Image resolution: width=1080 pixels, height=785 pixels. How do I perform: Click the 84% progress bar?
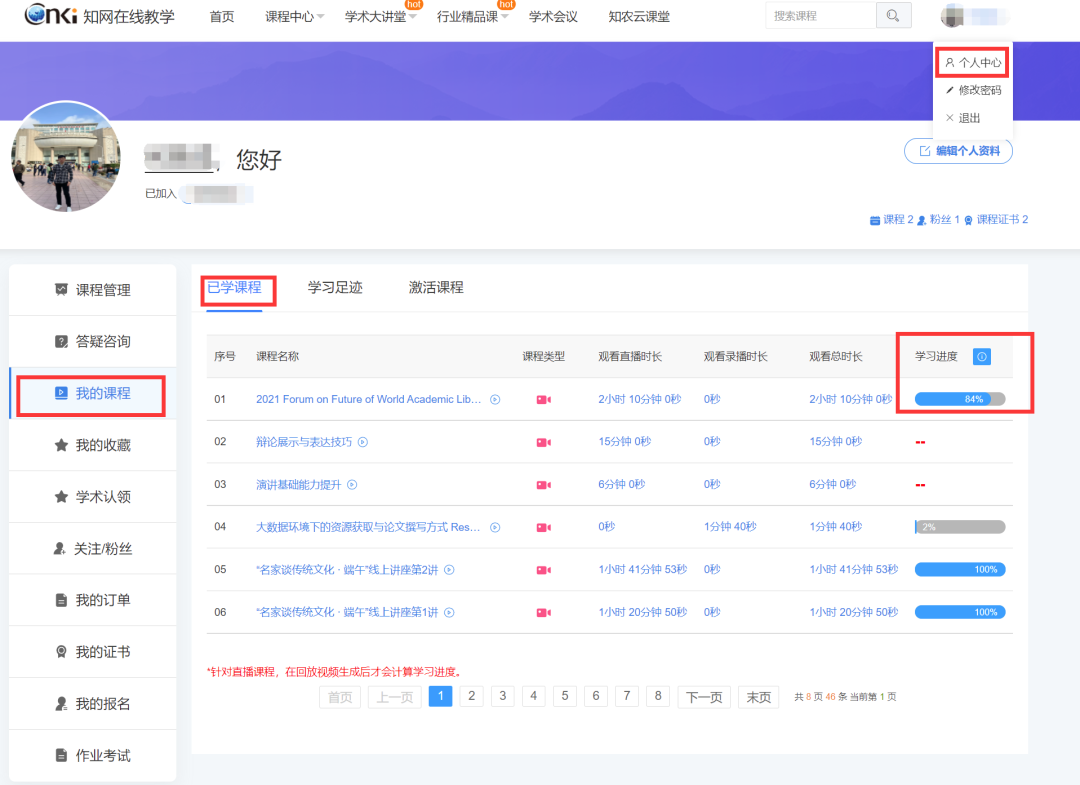pos(959,399)
